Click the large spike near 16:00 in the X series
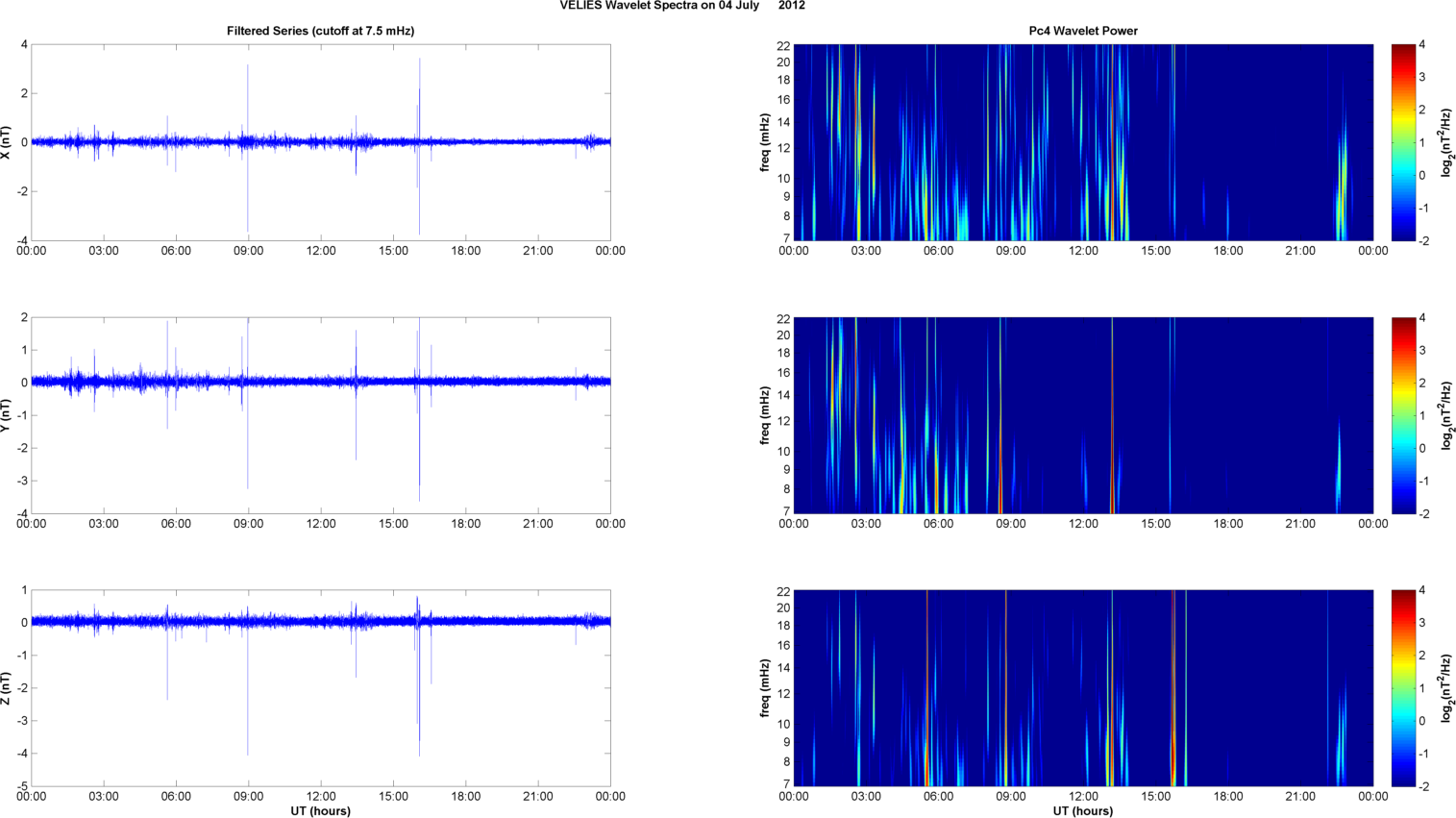 coord(419,96)
